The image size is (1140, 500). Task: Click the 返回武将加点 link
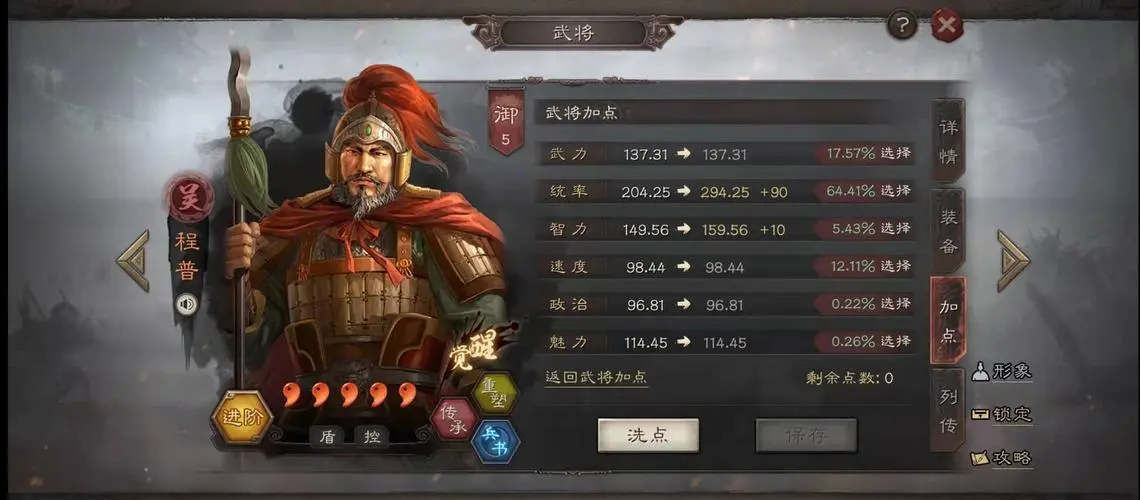596,377
